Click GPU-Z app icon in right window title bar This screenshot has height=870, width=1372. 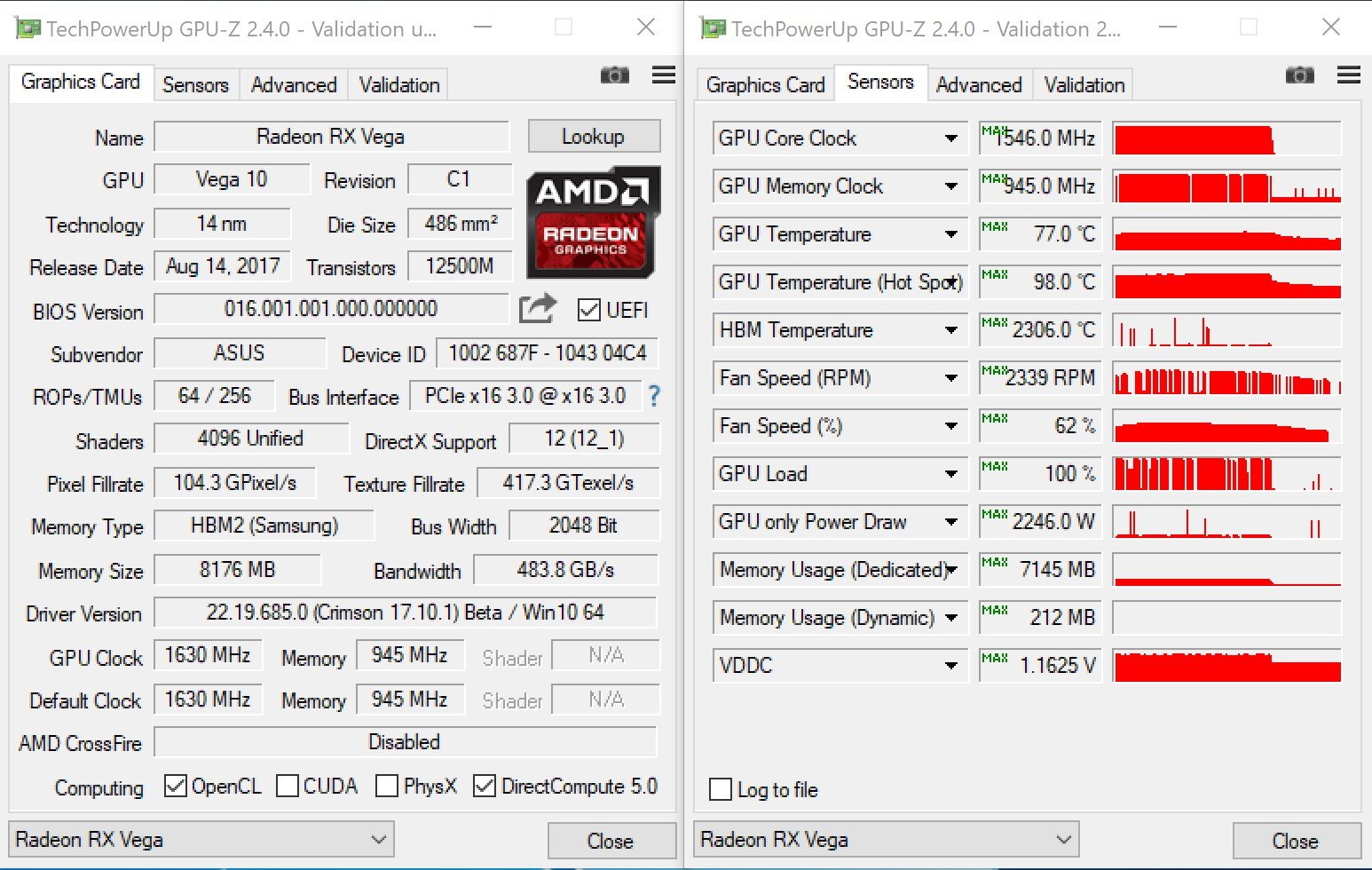tap(713, 28)
